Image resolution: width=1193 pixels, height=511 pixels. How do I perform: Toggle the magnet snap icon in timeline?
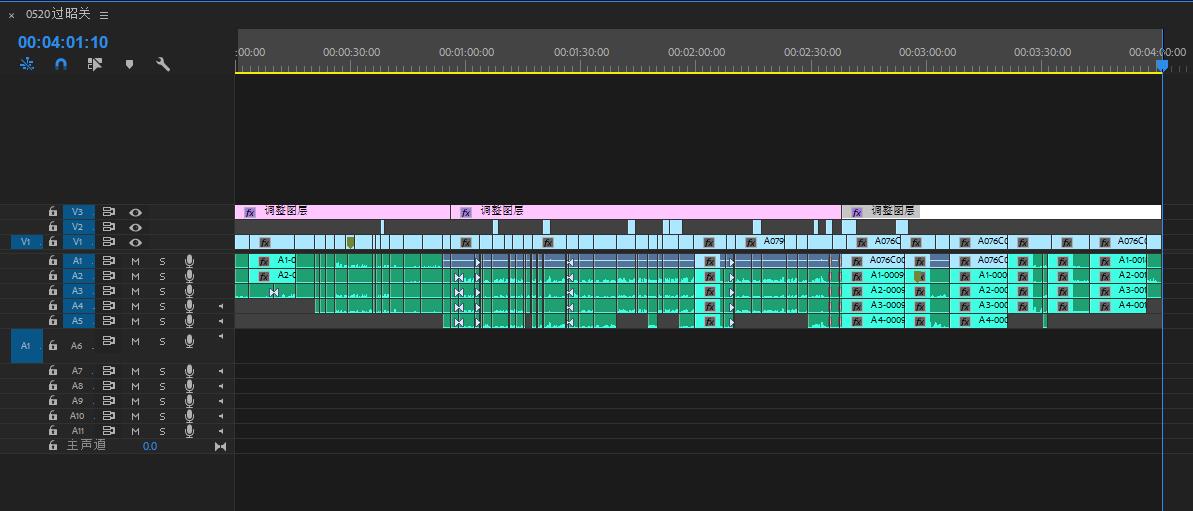[x=61, y=64]
